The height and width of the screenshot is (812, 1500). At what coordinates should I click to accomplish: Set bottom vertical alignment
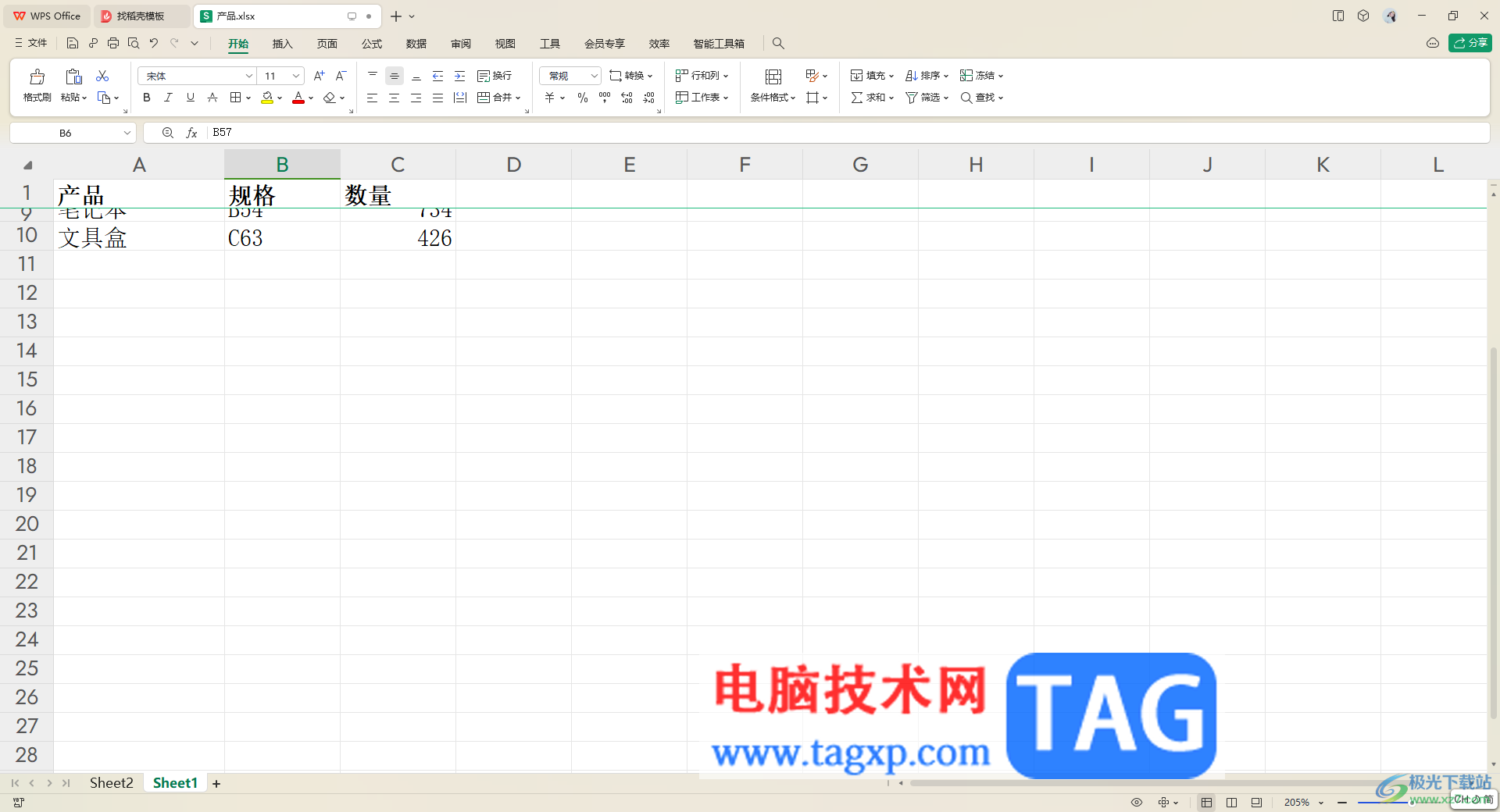[x=416, y=76]
